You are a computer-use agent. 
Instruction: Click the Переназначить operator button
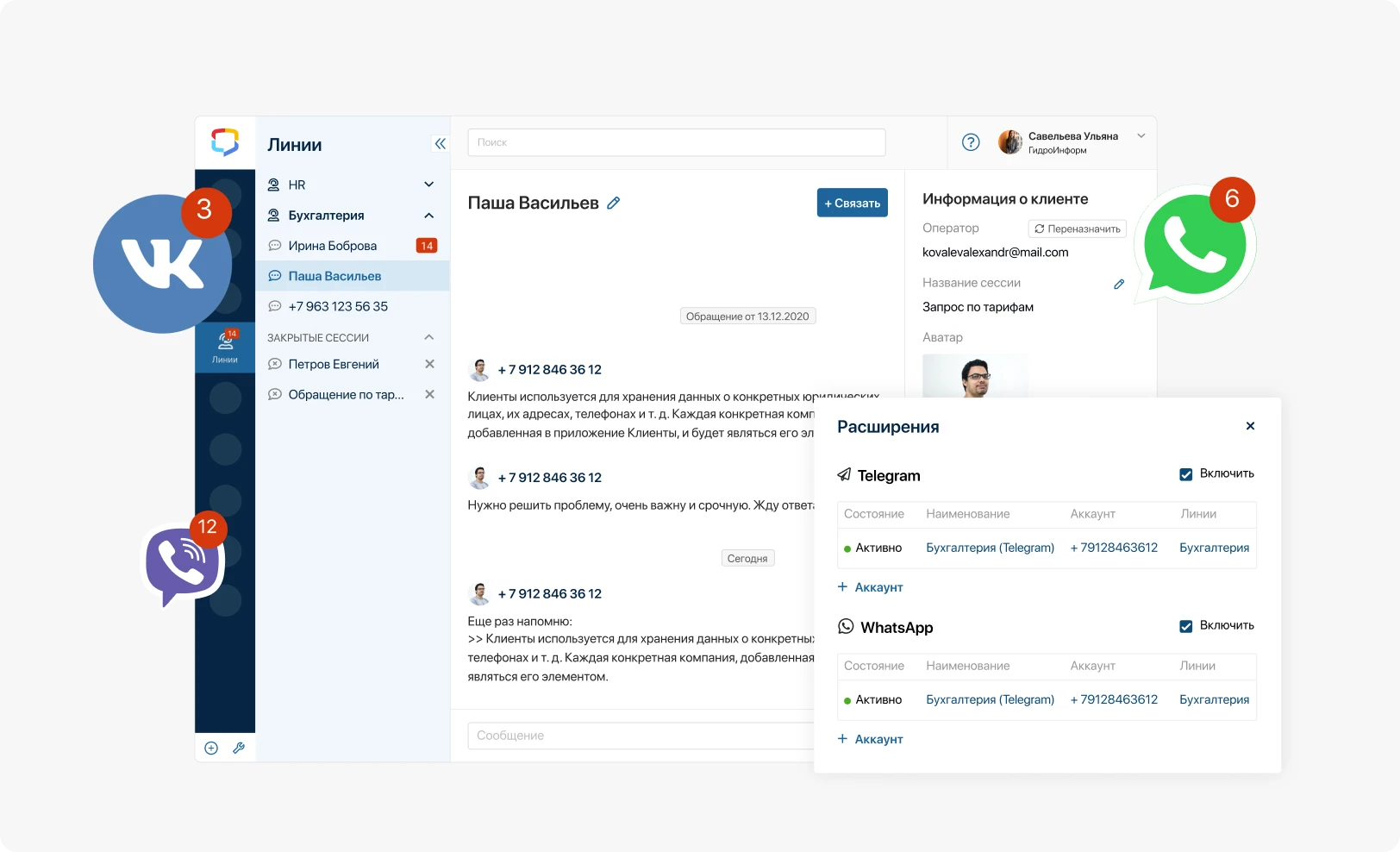[1077, 229]
